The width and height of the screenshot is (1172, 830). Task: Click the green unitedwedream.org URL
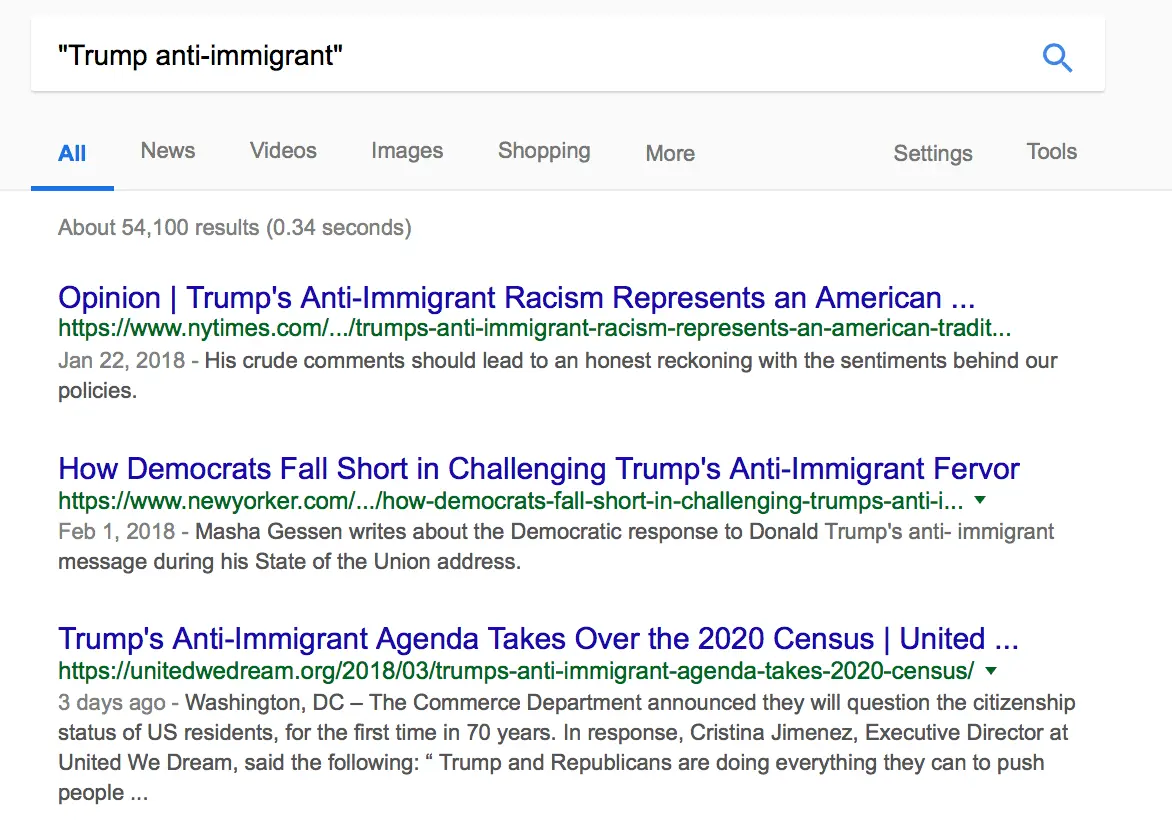click(516, 669)
